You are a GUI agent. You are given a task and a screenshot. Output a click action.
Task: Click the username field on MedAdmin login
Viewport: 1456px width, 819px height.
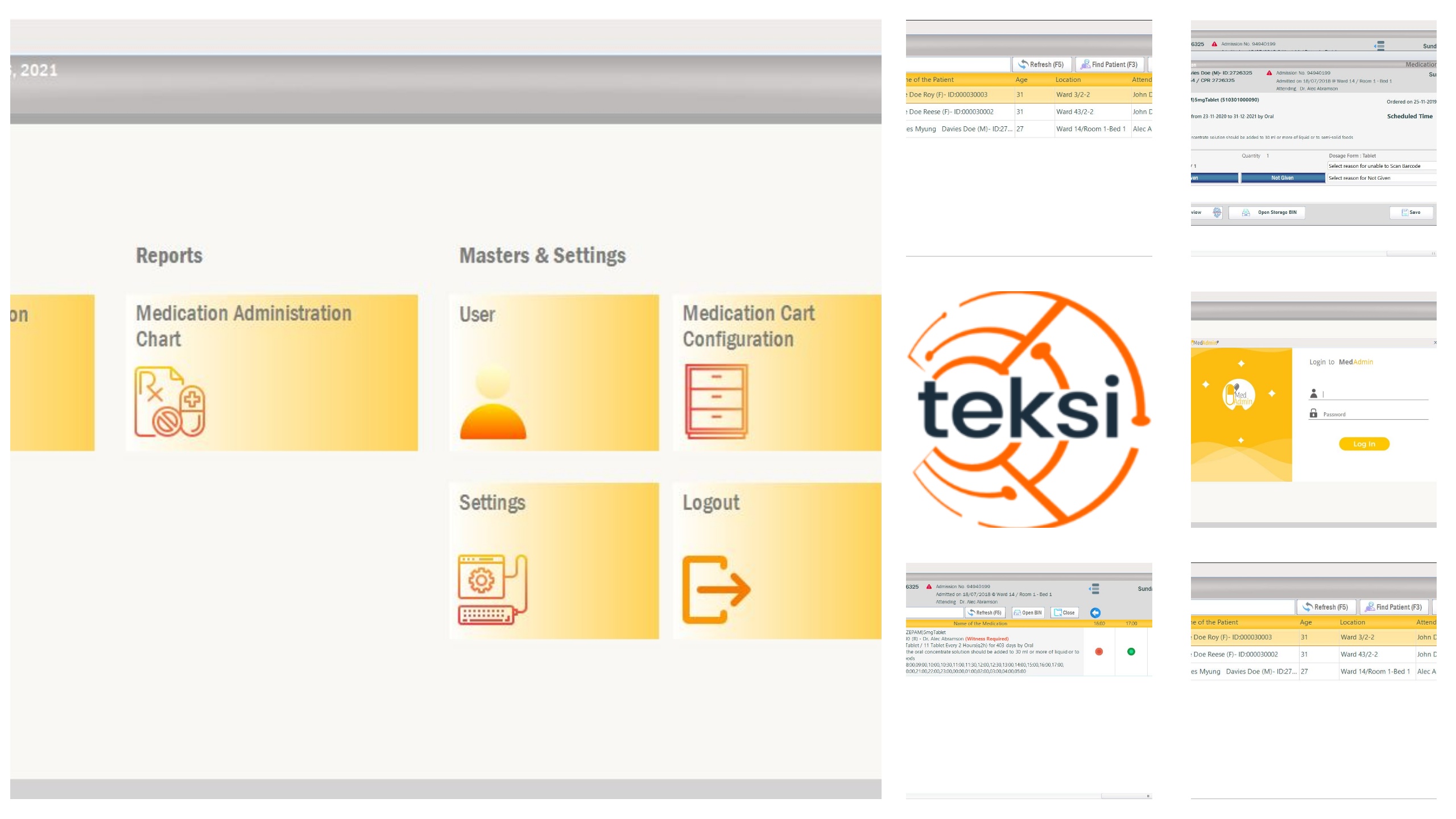(x=1375, y=394)
